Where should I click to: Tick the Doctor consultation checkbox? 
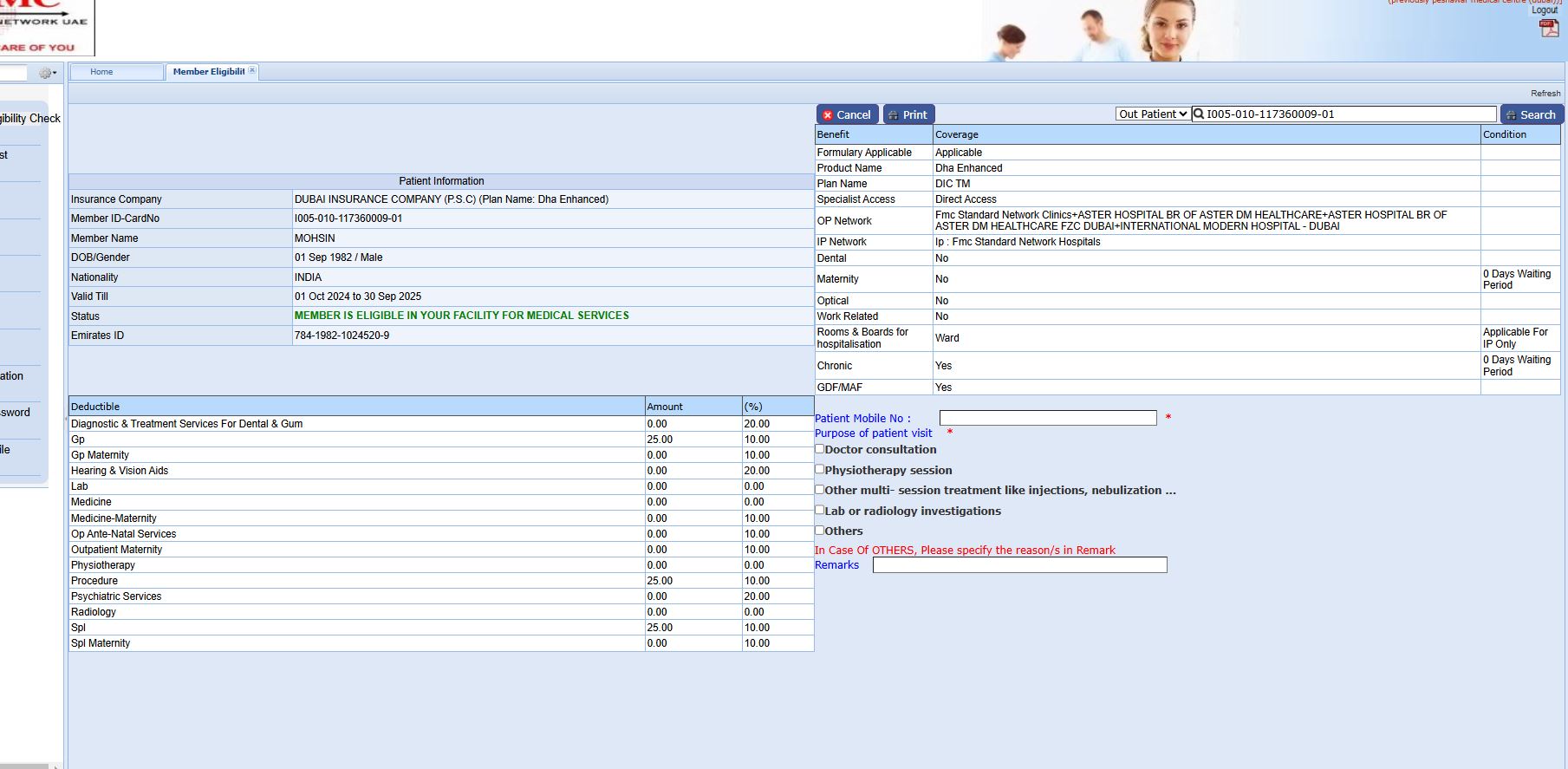click(x=819, y=449)
